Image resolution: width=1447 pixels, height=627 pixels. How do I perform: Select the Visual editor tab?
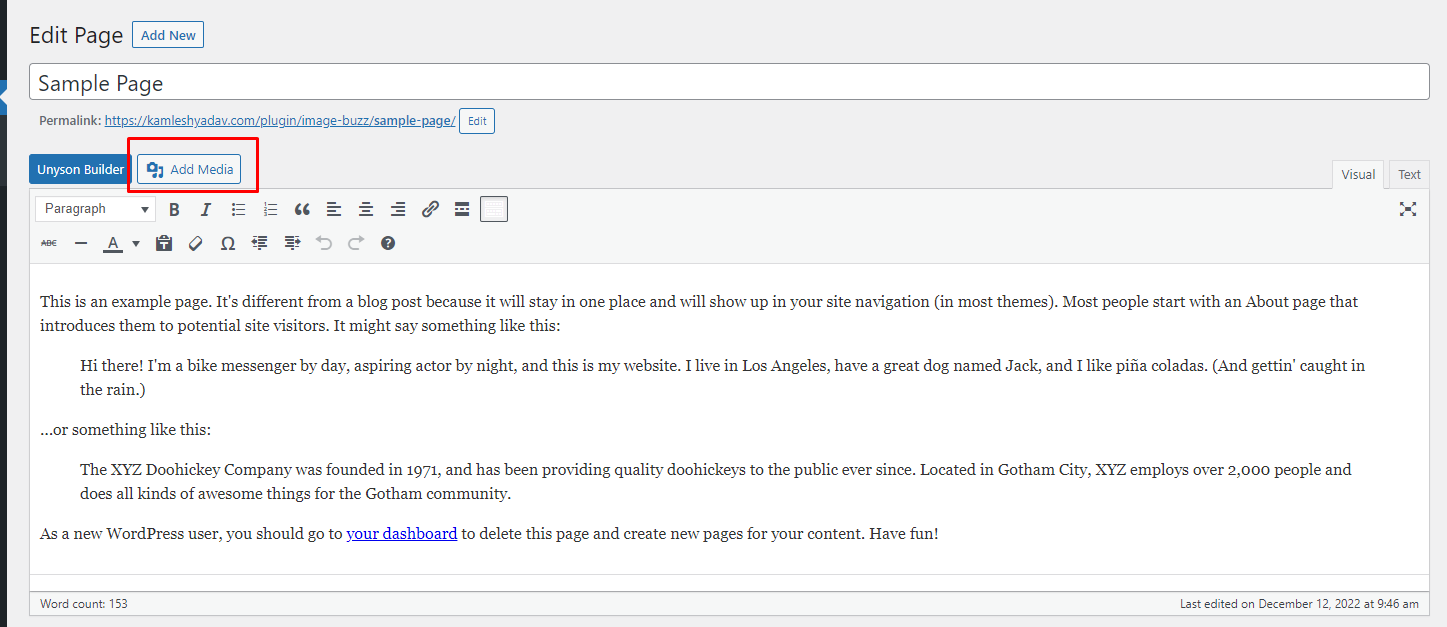coord(1358,175)
